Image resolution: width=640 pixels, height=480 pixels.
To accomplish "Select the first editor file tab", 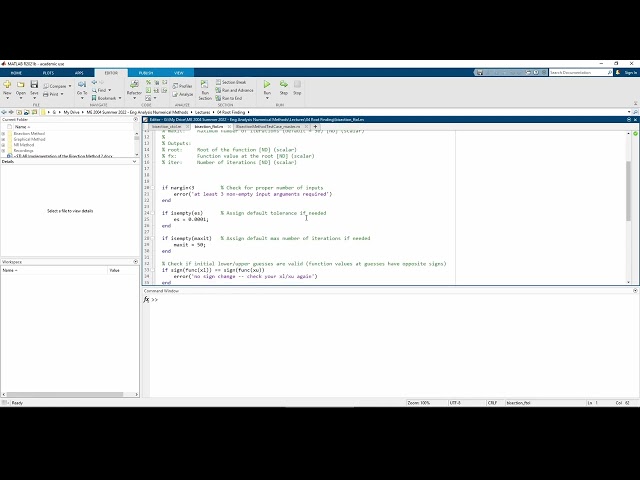I will coord(167,127).
